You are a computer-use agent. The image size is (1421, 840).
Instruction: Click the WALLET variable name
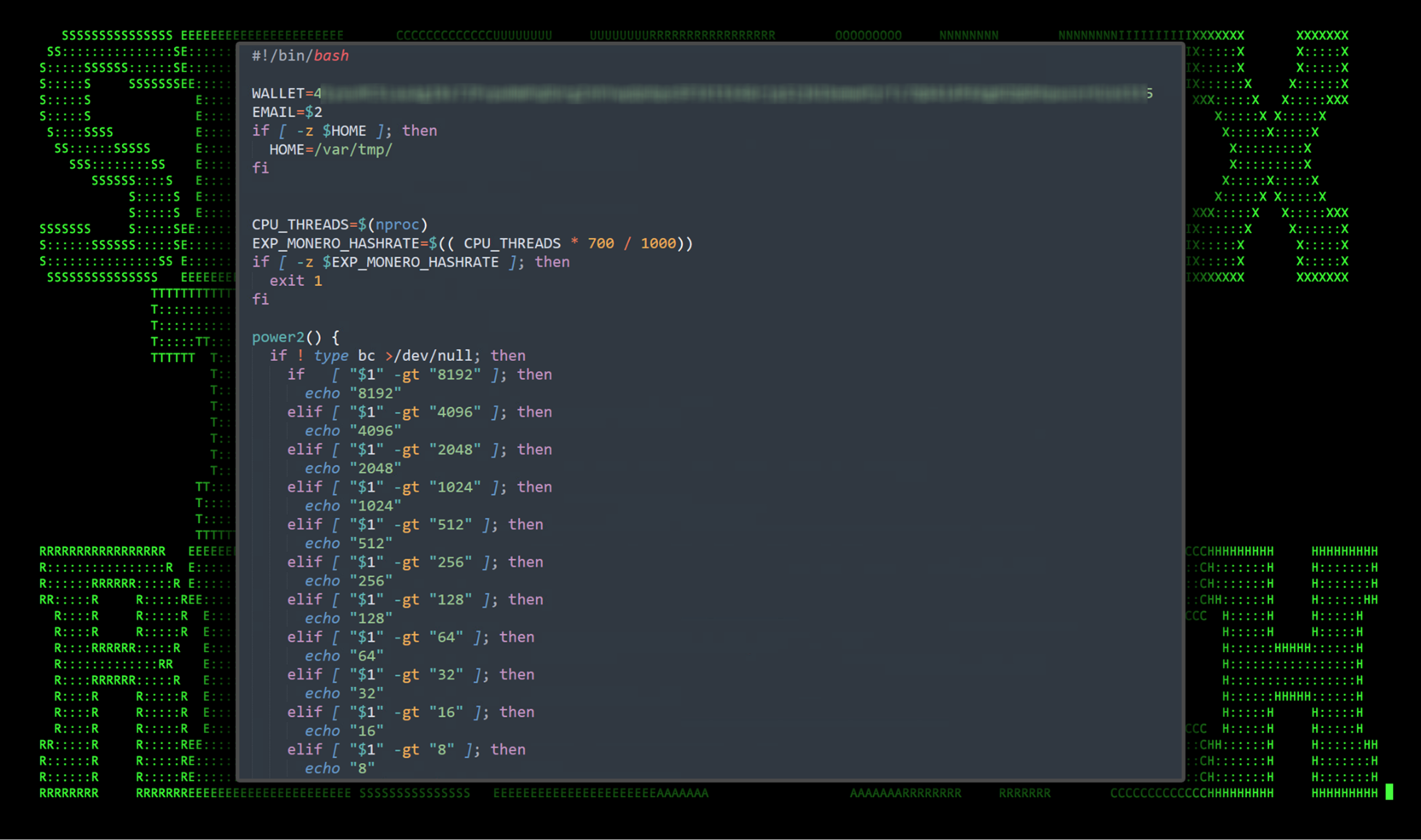tap(278, 93)
